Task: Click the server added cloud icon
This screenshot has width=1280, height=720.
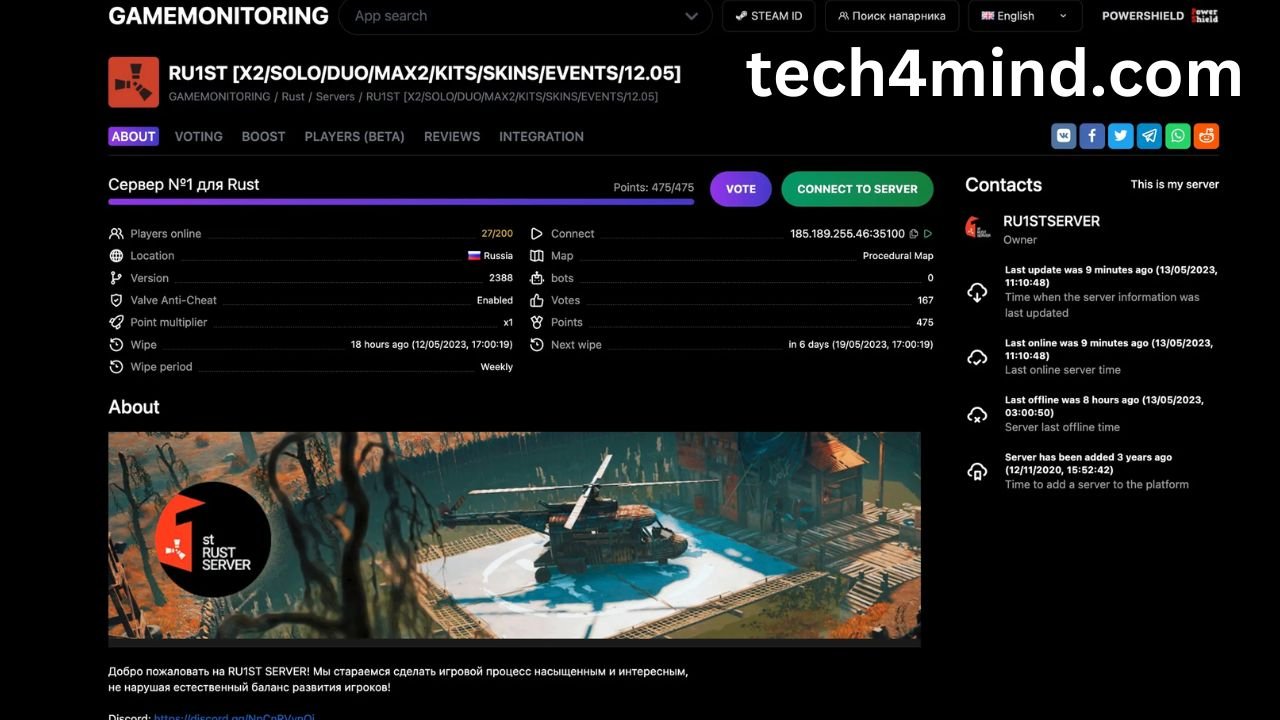Action: [977, 471]
